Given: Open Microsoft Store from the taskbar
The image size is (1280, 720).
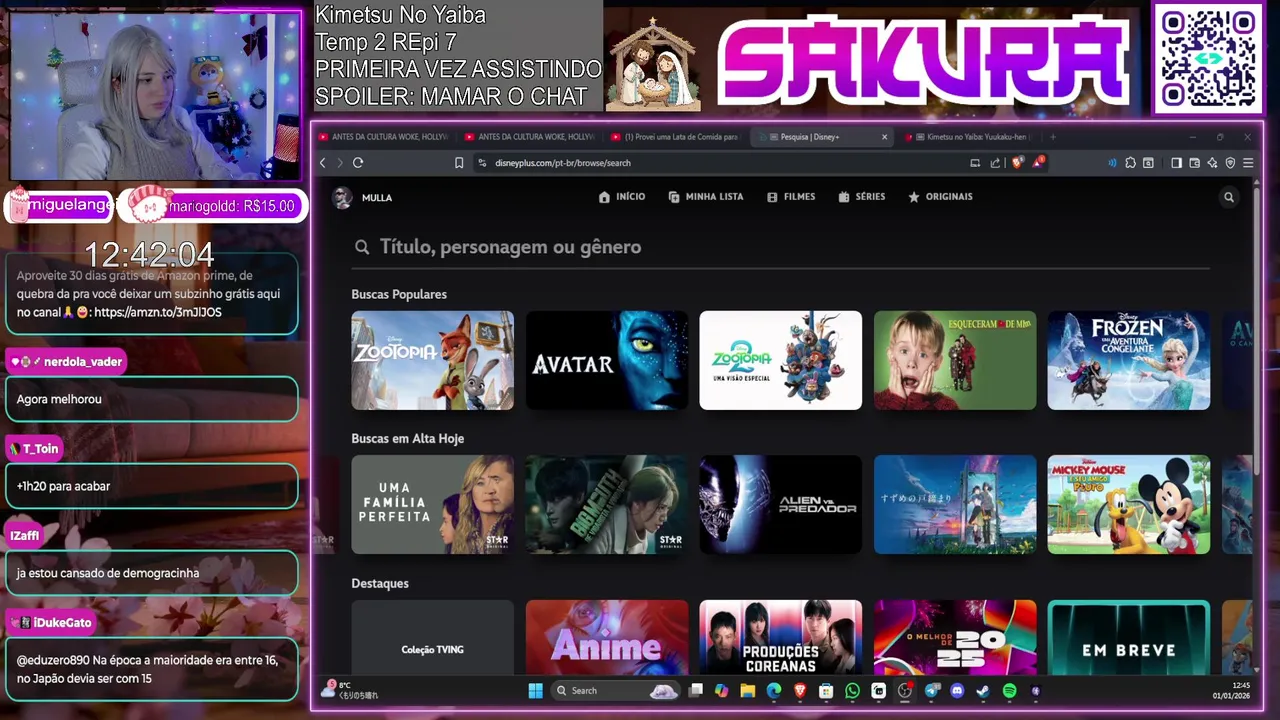Looking at the screenshot, I should [826, 690].
